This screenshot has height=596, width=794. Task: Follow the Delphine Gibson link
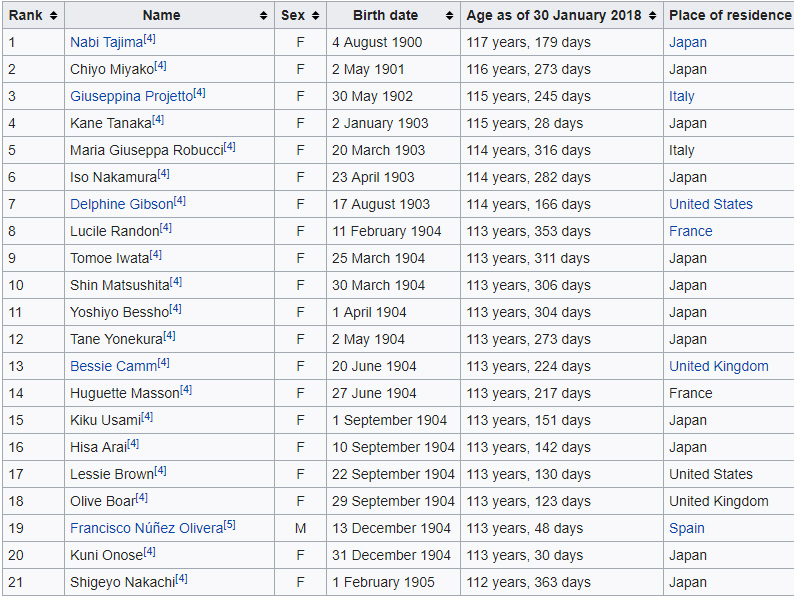coord(121,205)
